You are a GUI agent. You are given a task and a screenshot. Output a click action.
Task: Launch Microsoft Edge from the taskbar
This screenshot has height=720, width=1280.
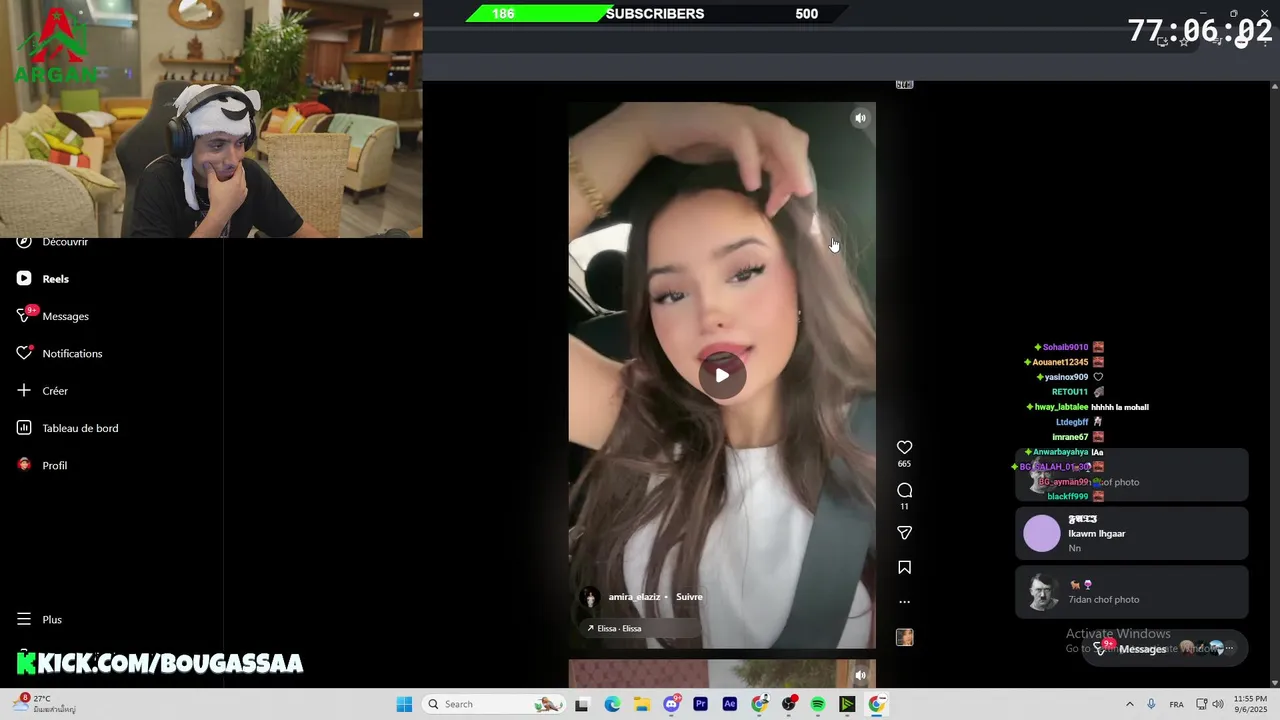tap(611, 704)
